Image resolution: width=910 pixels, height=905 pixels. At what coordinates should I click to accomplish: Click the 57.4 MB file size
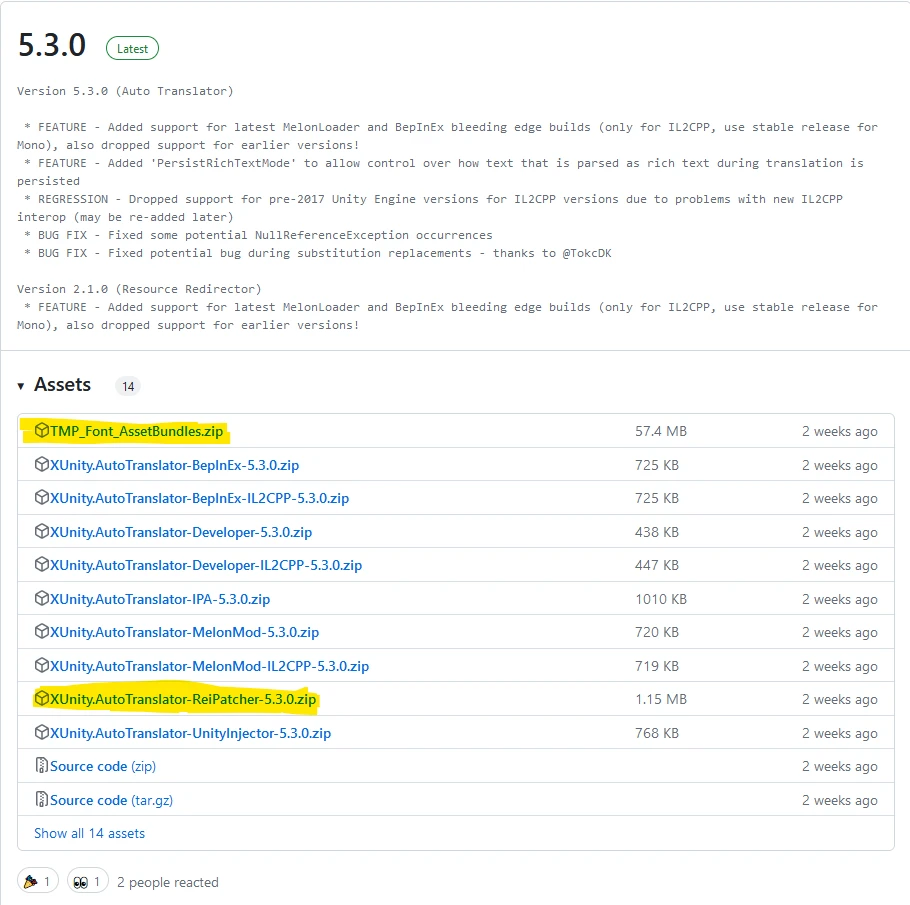[661, 431]
